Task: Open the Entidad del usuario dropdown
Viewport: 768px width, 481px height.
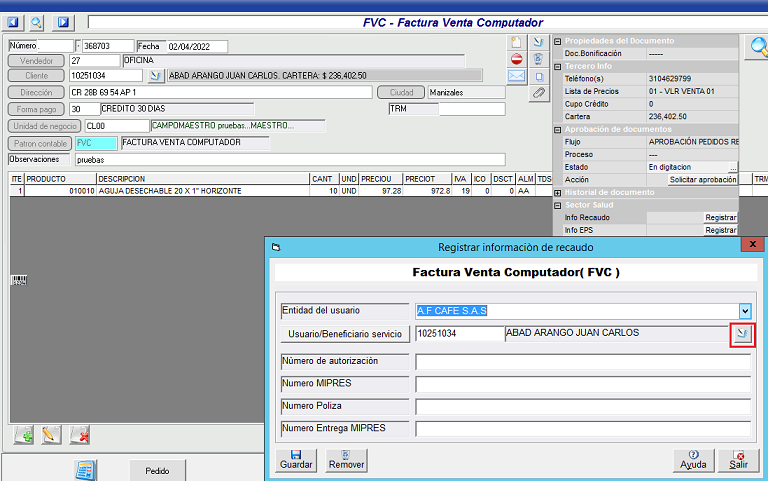Action: (x=744, y=311)
